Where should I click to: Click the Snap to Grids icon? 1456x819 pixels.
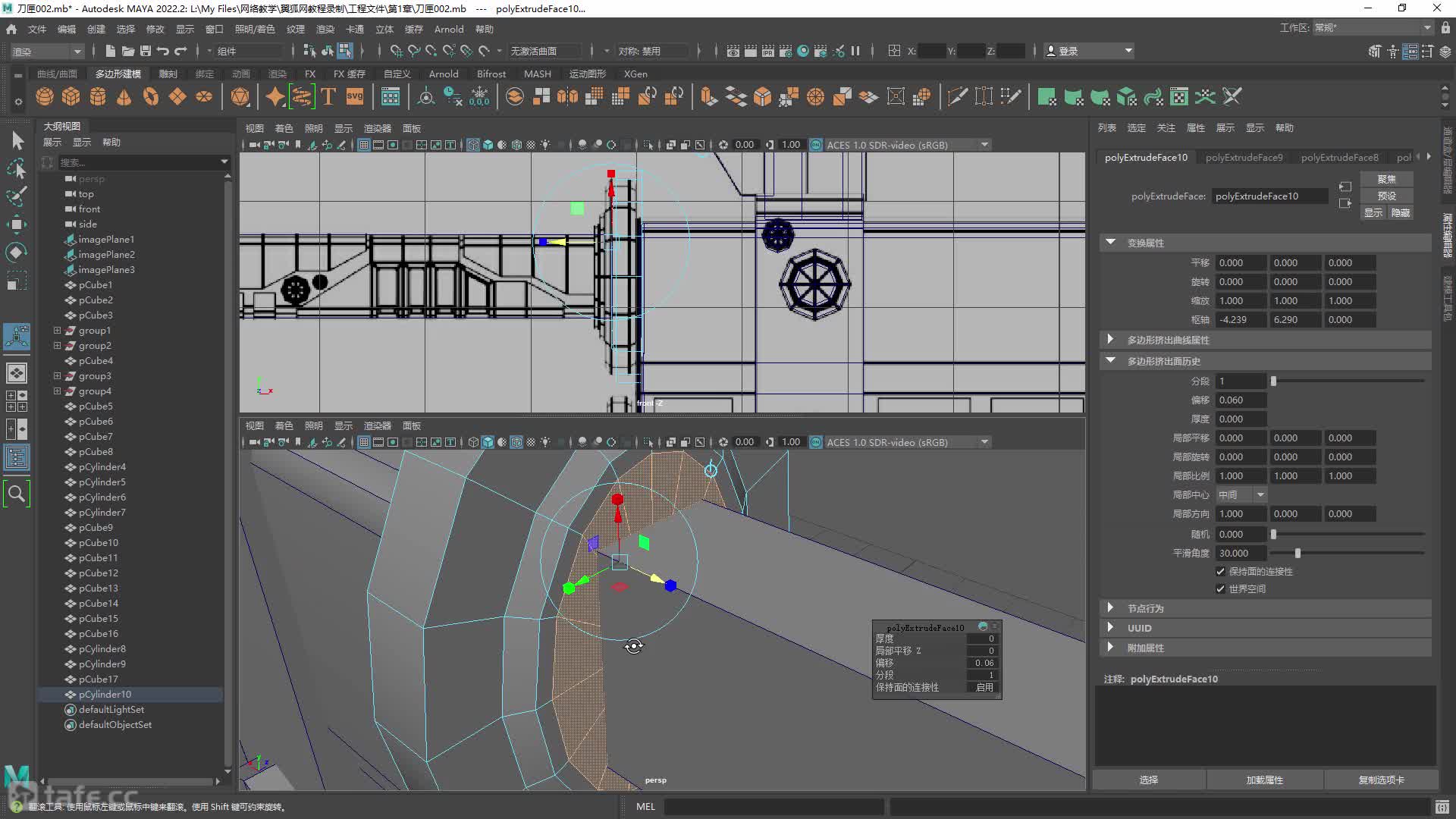396,51
